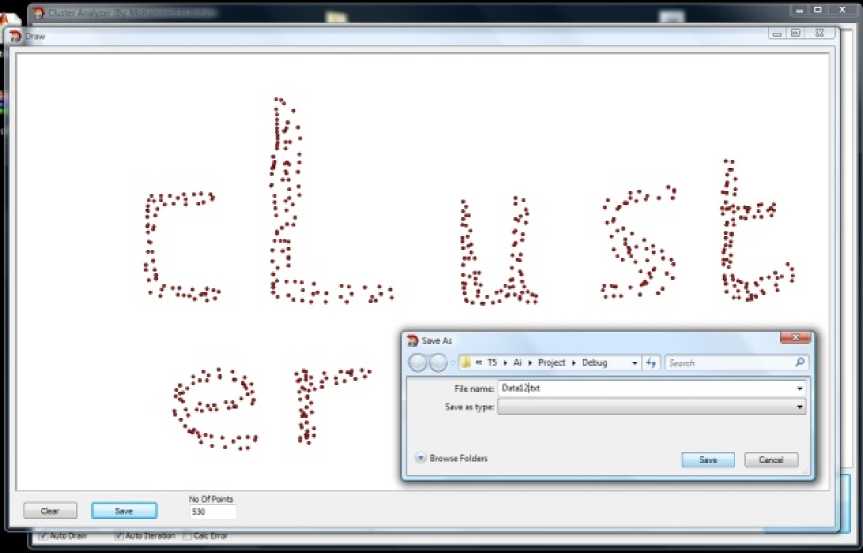
Task: Select the Debug breadcrumb in path
Action: point(594,363)
